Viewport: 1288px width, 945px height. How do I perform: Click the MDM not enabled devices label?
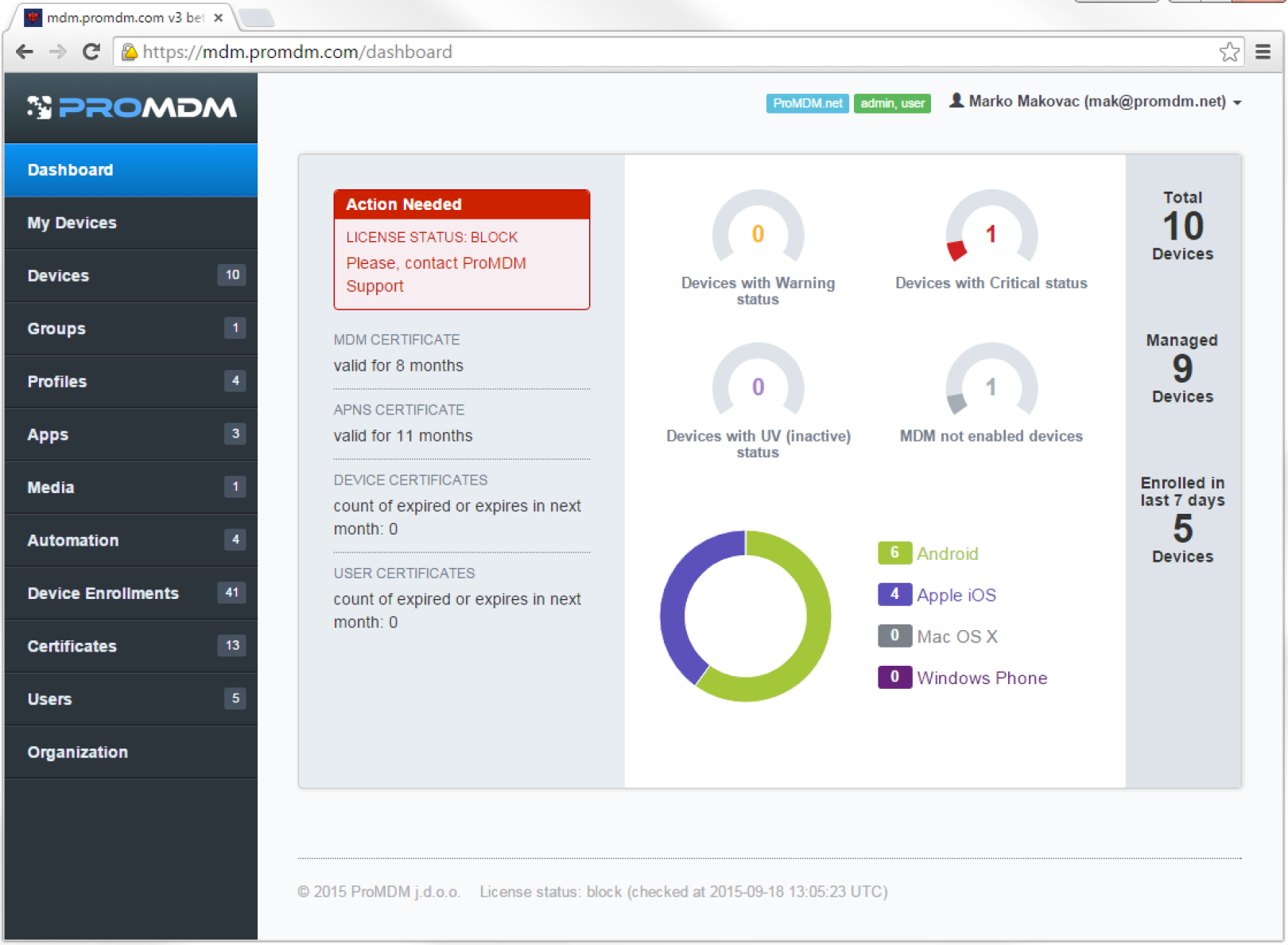[991, 436]
